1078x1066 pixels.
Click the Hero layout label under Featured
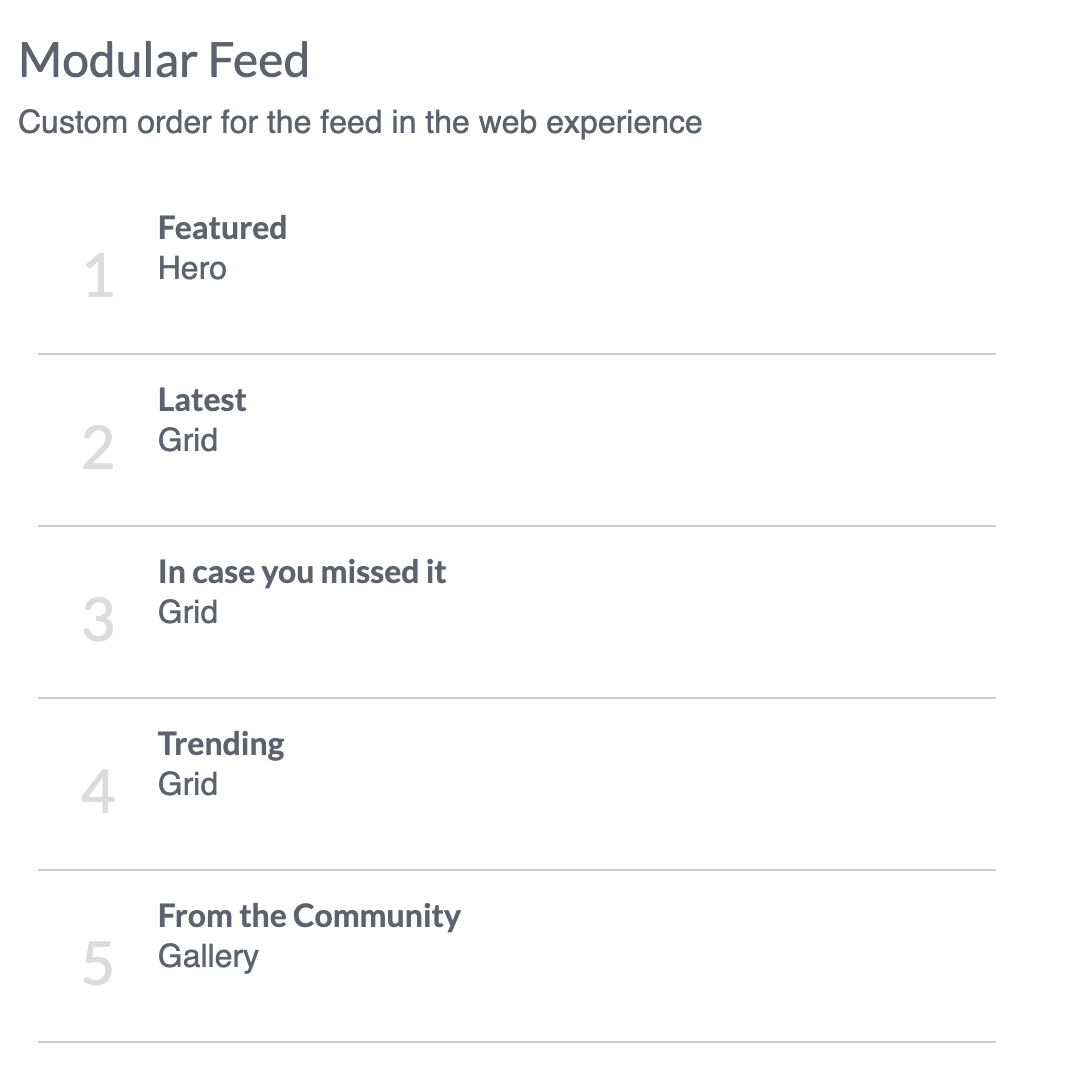(x=192, y=269)
